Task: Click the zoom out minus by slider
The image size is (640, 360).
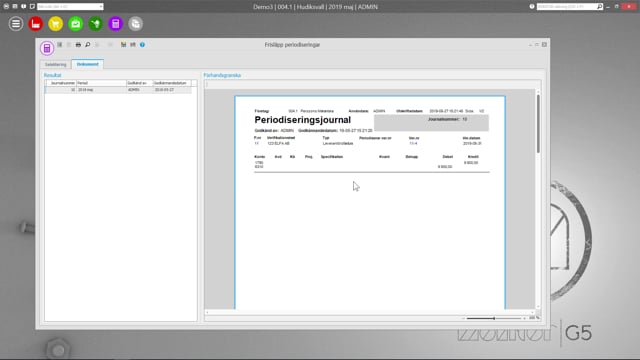Action: pyautogui.click(x=463, y=318)
